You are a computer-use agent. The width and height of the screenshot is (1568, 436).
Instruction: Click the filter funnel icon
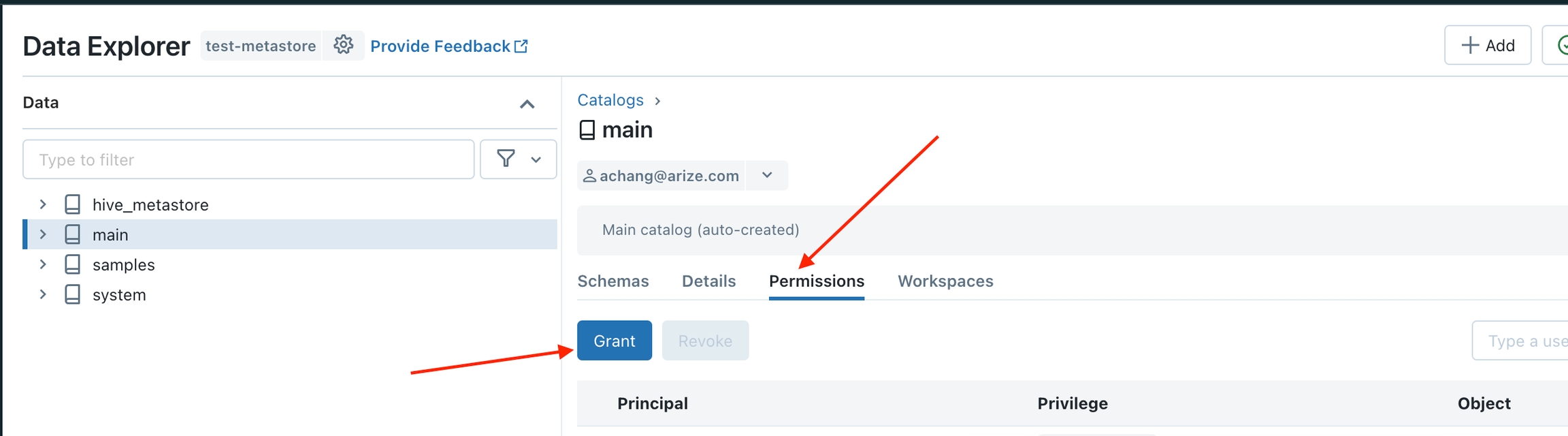(x=506, y=159)
